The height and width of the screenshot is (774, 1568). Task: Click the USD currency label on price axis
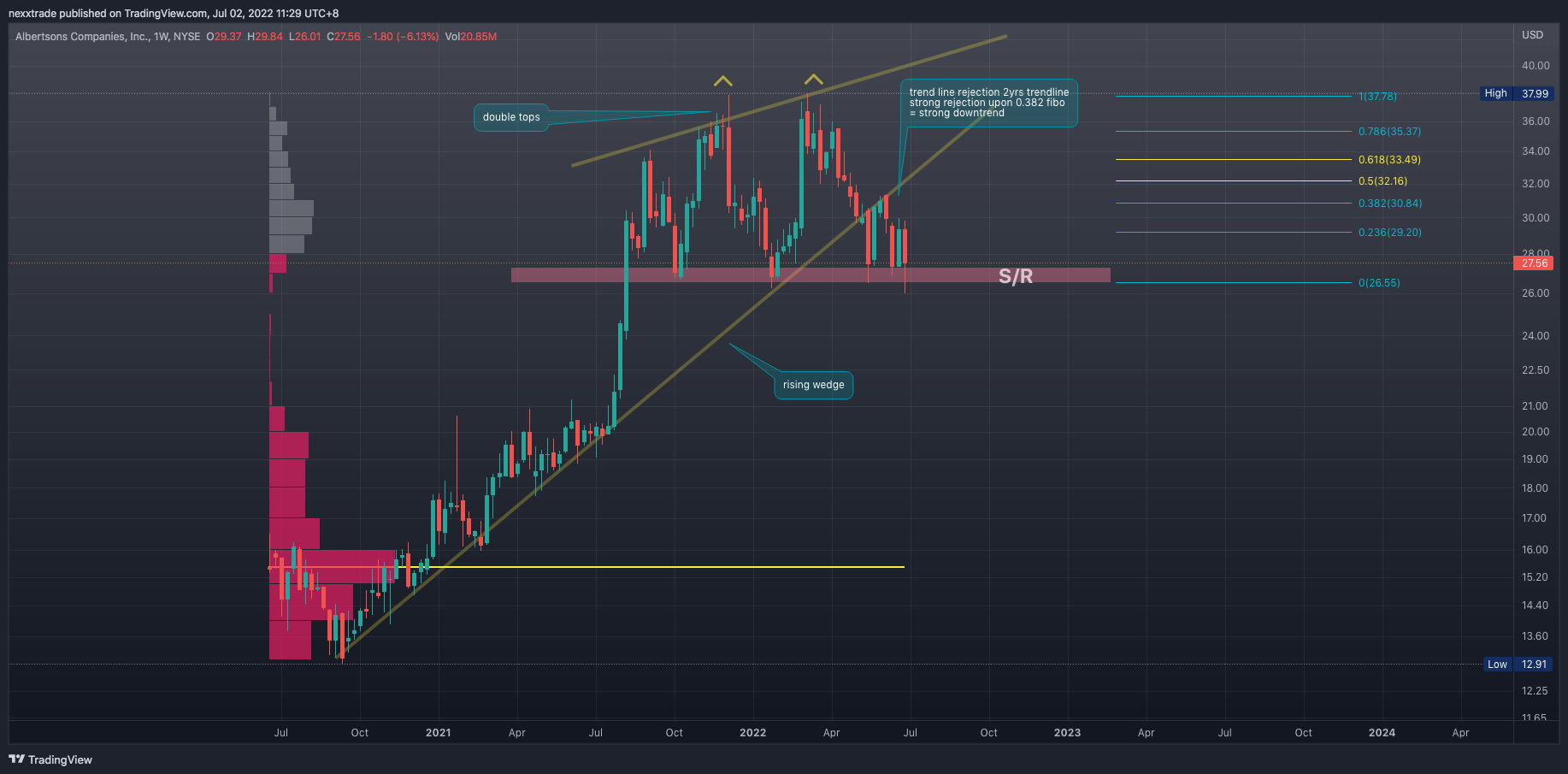coord(1532,35)
